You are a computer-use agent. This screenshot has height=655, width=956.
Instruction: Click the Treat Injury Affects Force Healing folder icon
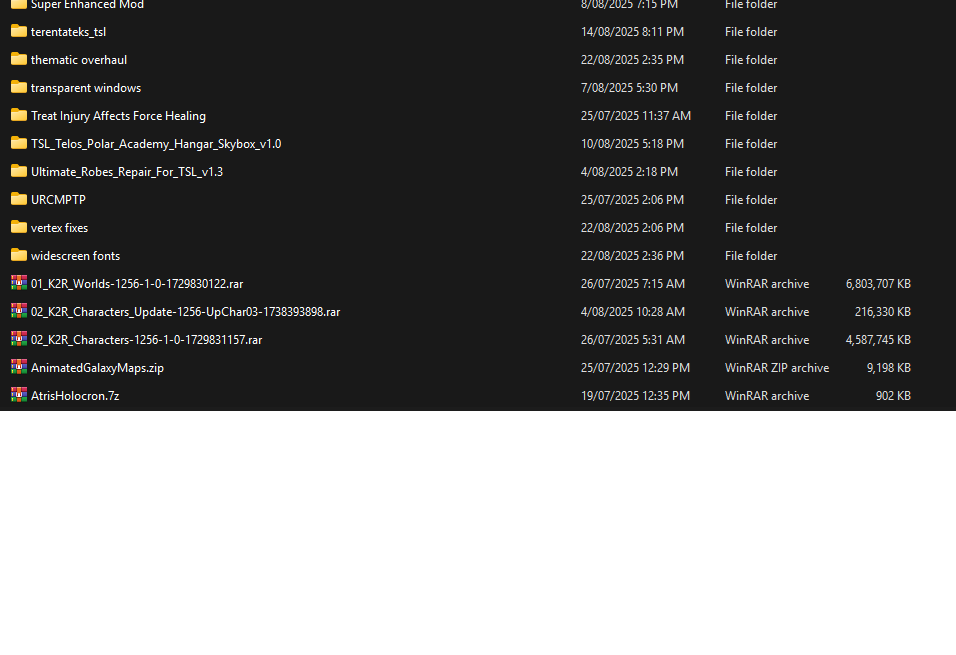[19, 115]
